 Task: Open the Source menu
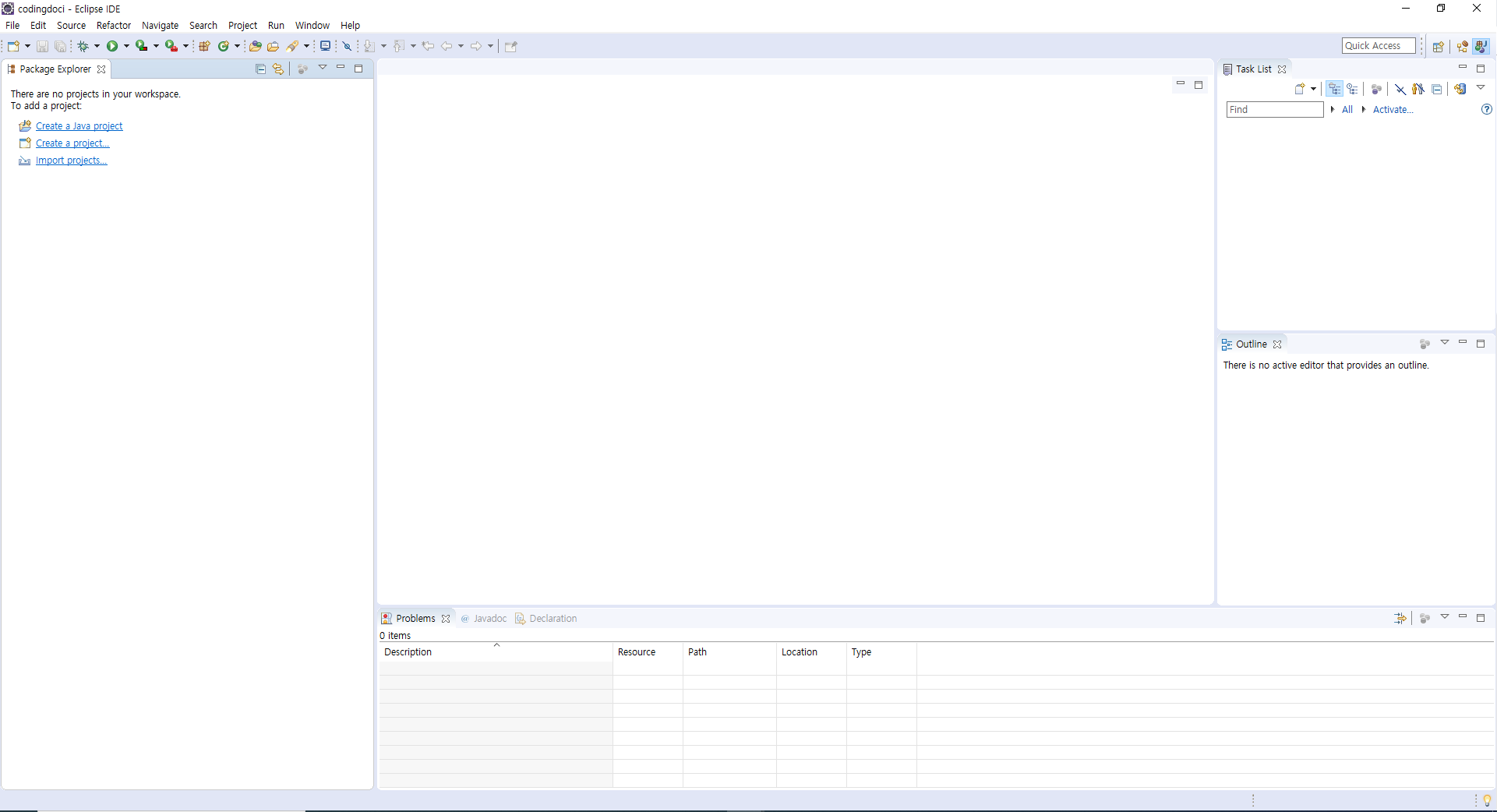(x=71, y=25)
